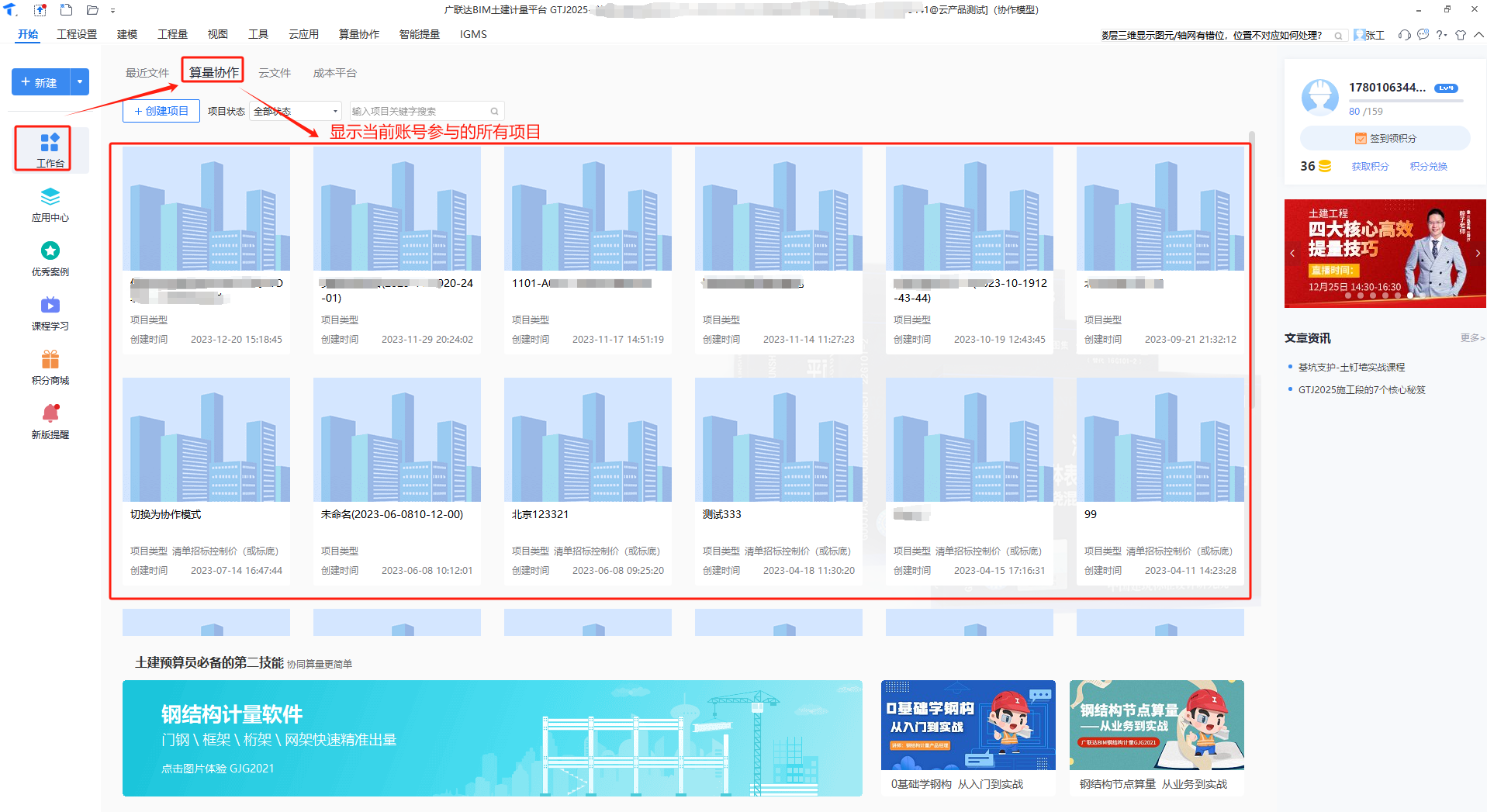This screenshot has height=812, width=1487.
Task: Click the open folder icon in title bar
Action: (x=92, y=10)
